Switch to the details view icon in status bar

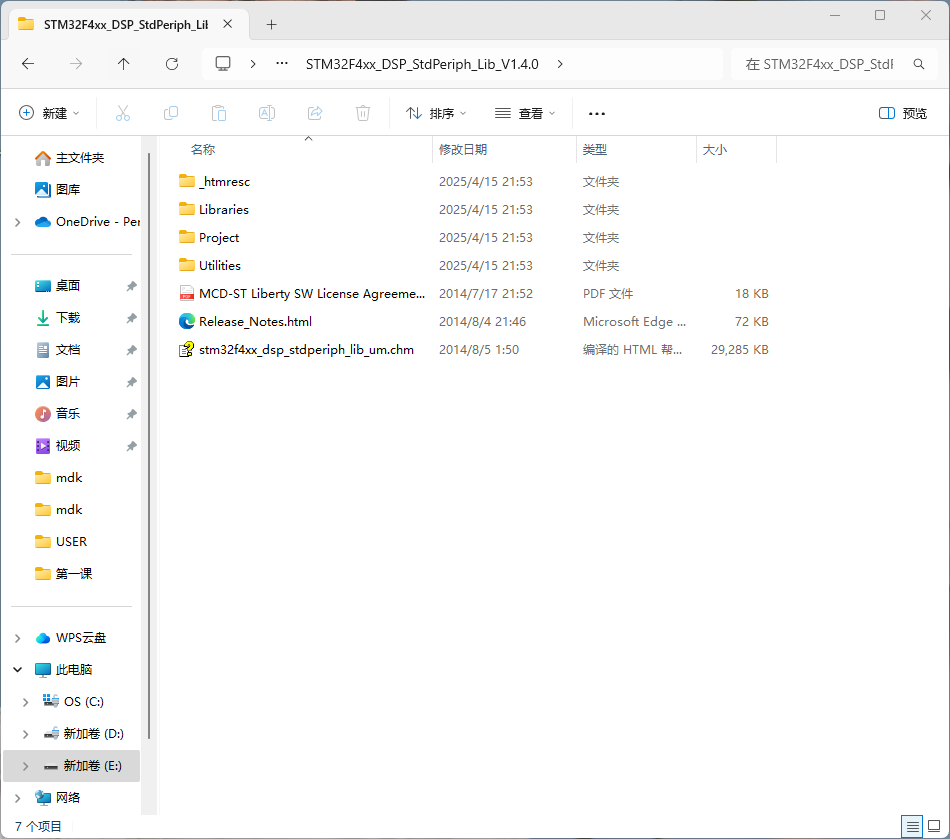click(912, 826)
